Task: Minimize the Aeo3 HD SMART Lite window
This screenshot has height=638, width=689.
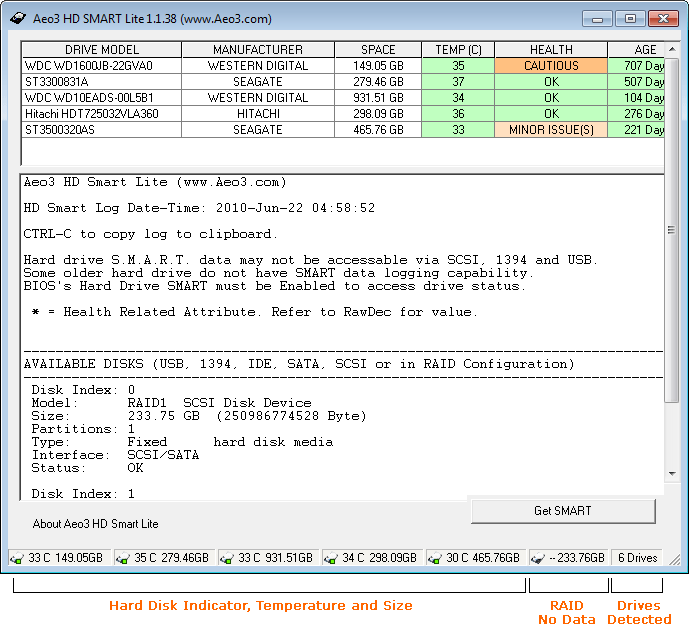Action: [597, 19]
